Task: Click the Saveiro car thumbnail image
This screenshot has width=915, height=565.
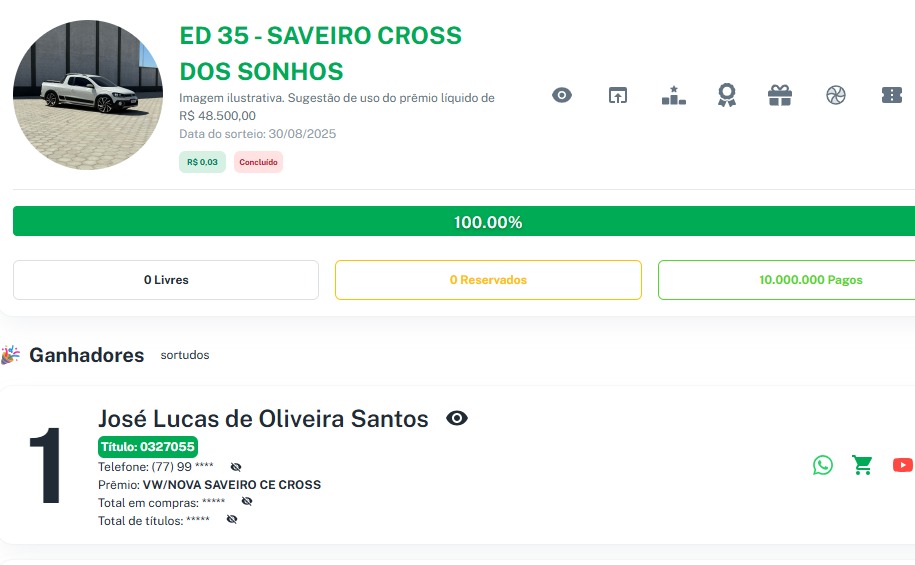Action: coord(88,95)
